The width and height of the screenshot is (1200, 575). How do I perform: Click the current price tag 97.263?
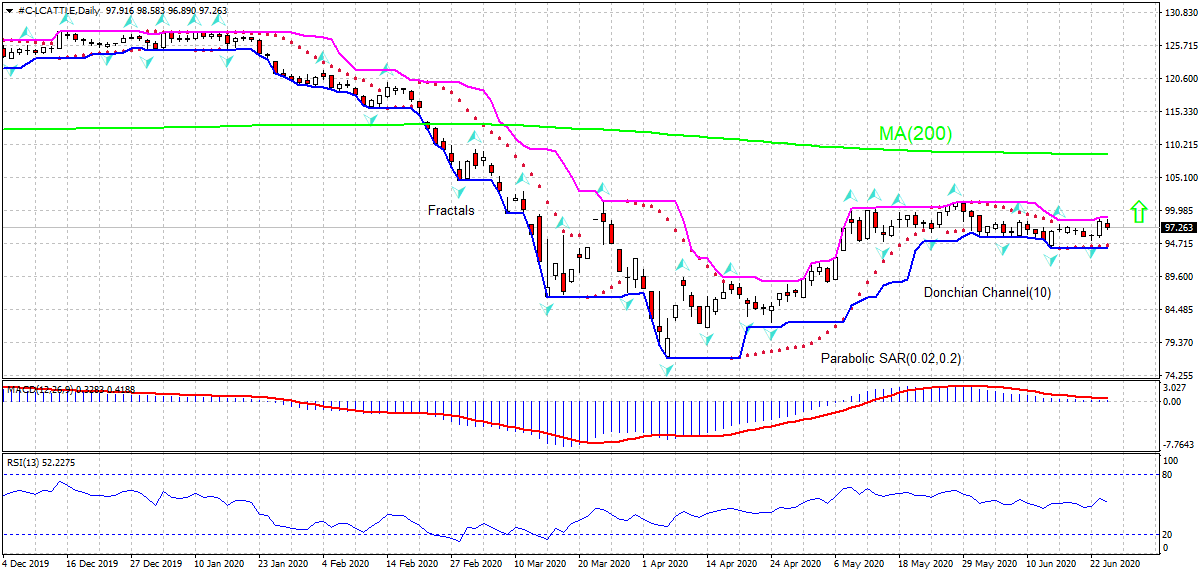pyautogui.click(x=1177, y=227)
